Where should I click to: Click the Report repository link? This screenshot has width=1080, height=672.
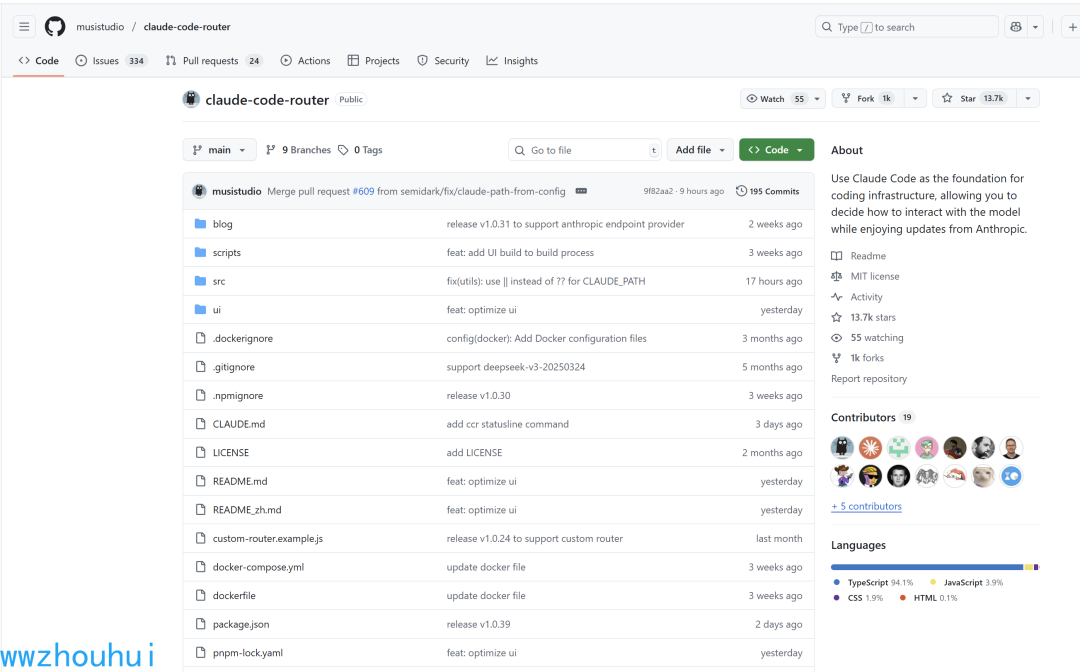[x=869, y=379]
